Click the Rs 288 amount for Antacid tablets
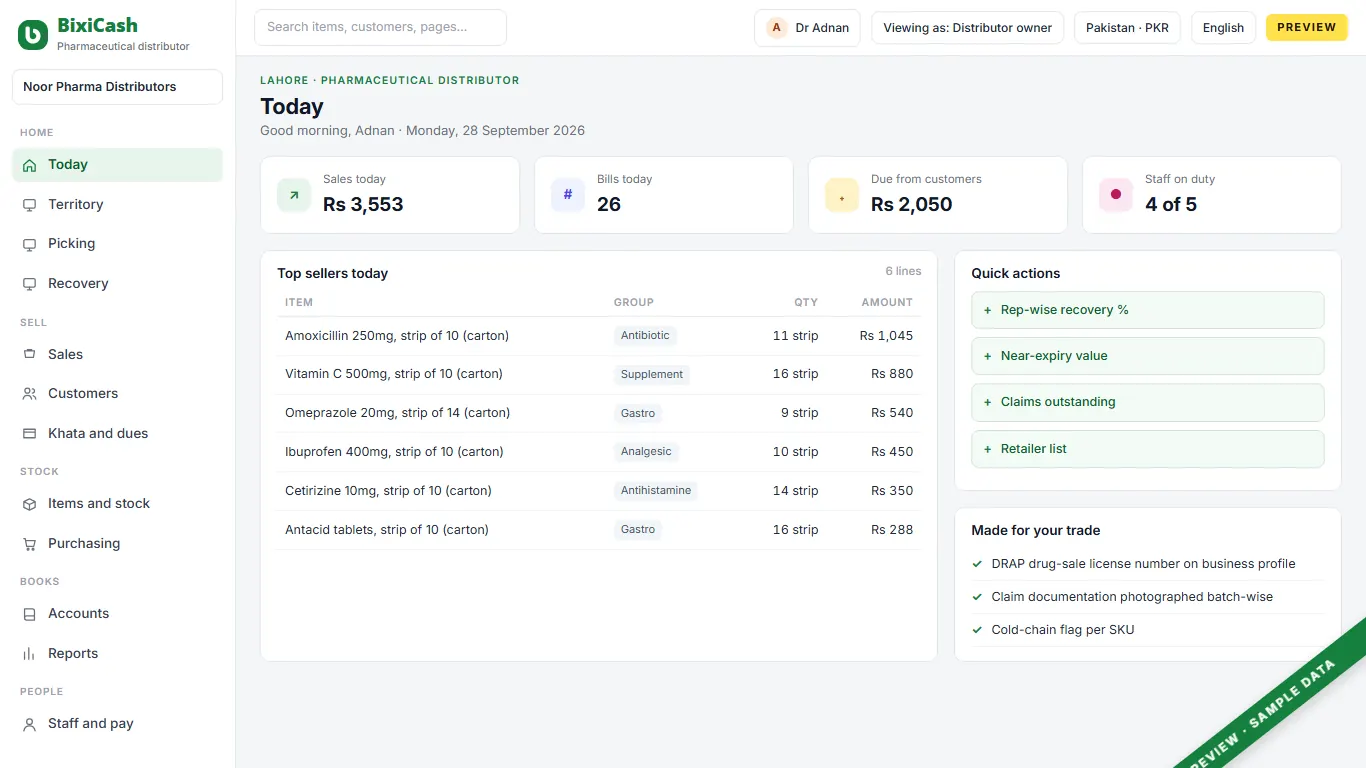This screenshot has height=768, width=1366. point(892,530)
